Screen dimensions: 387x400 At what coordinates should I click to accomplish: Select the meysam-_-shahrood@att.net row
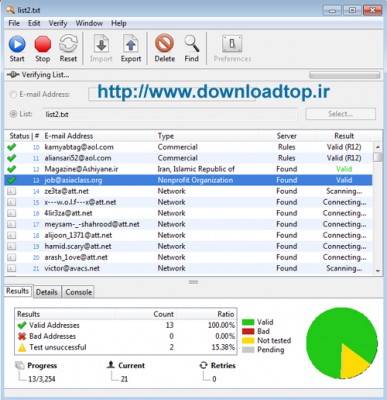[188, 224]
